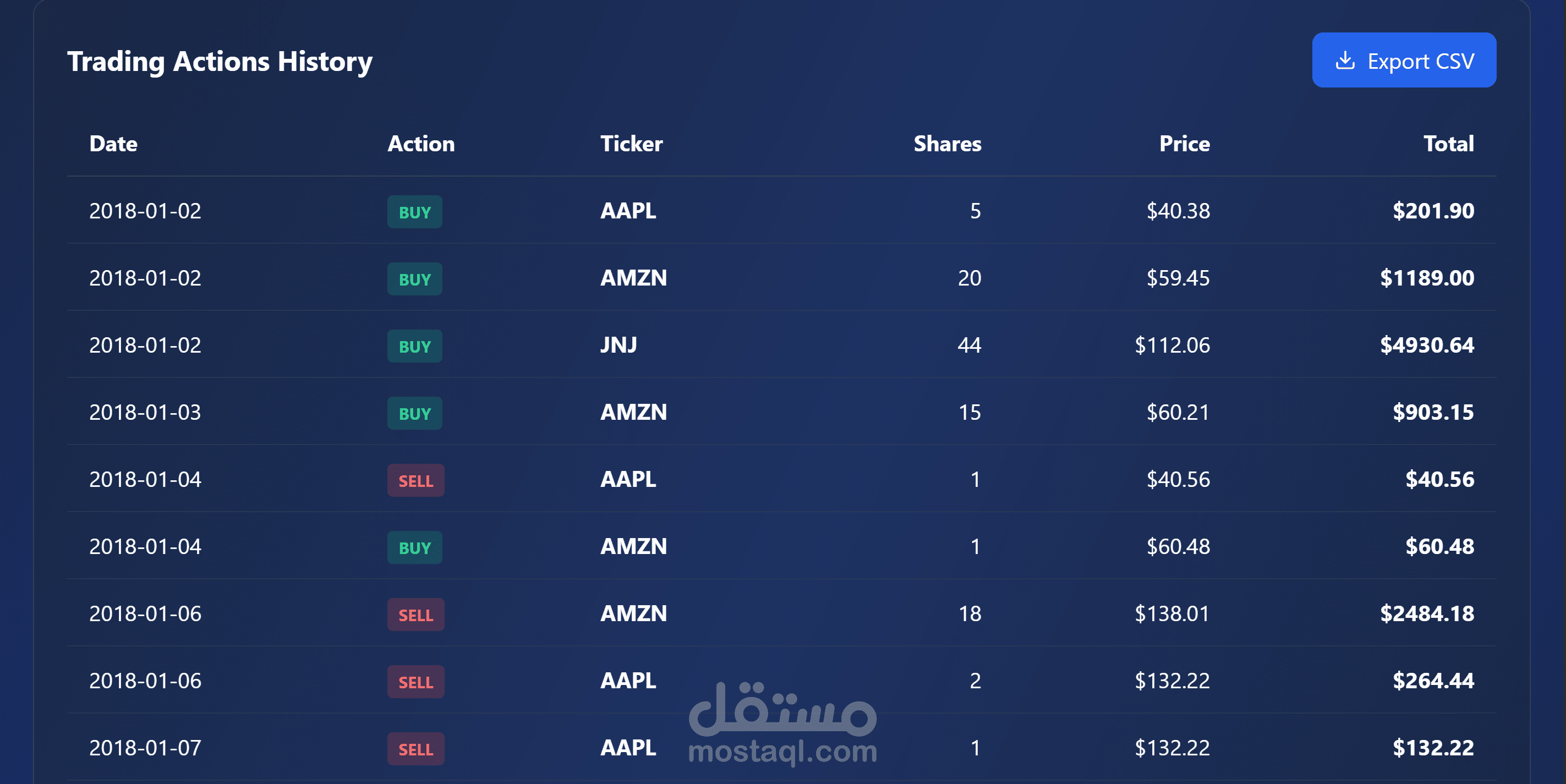Click the BUY badge on JNJ row

(x=414, y=347)
